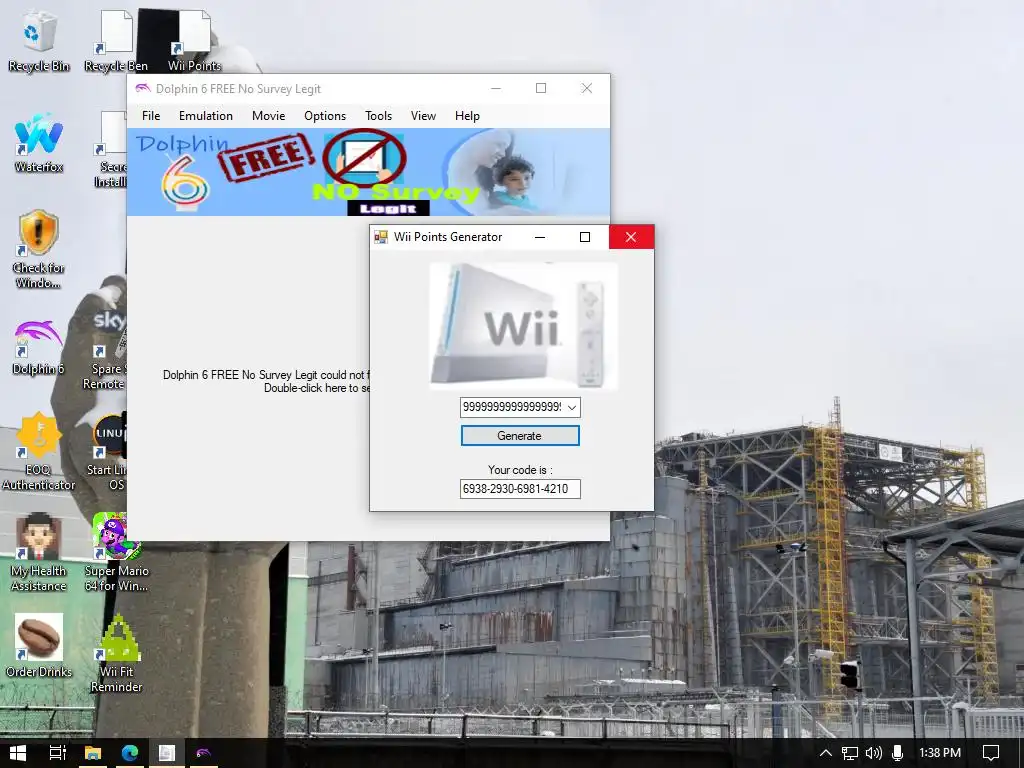Open the notification action center
1024x768 pixels.
pyautogui.click(x=991, y=753)
